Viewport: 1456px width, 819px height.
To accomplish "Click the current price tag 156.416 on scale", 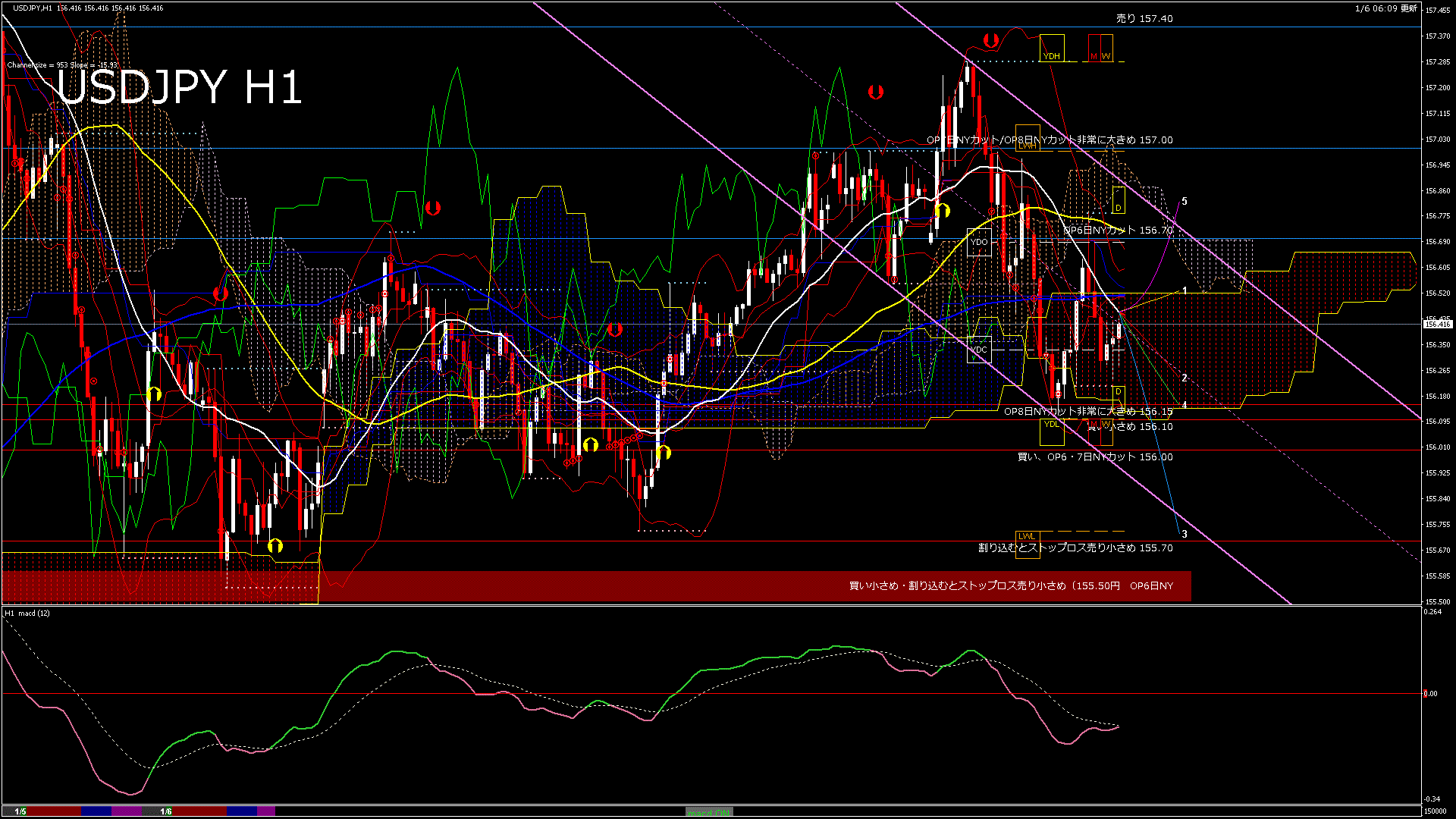I will 1437,324.
